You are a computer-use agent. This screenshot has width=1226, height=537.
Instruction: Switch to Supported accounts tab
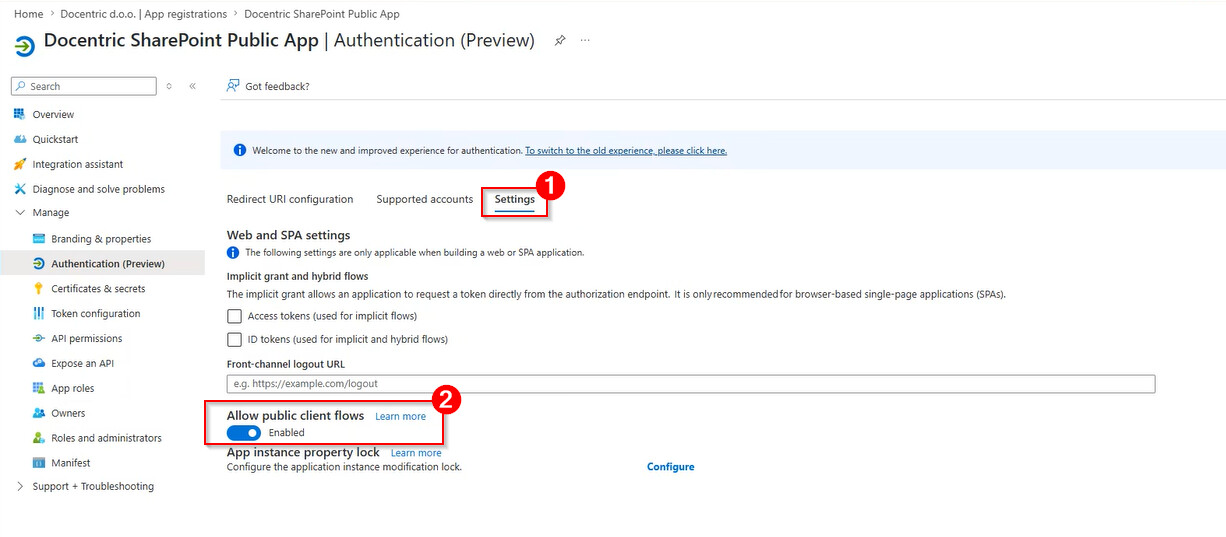click(x=425, y=199)
